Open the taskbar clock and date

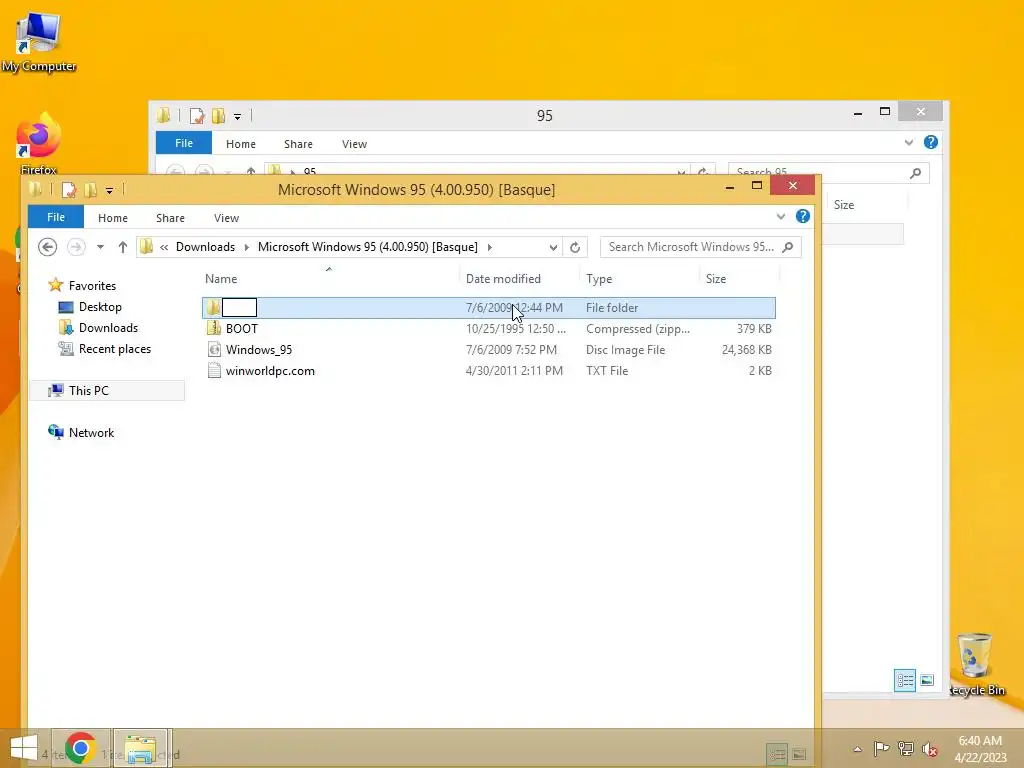click(x=980, y=749)
